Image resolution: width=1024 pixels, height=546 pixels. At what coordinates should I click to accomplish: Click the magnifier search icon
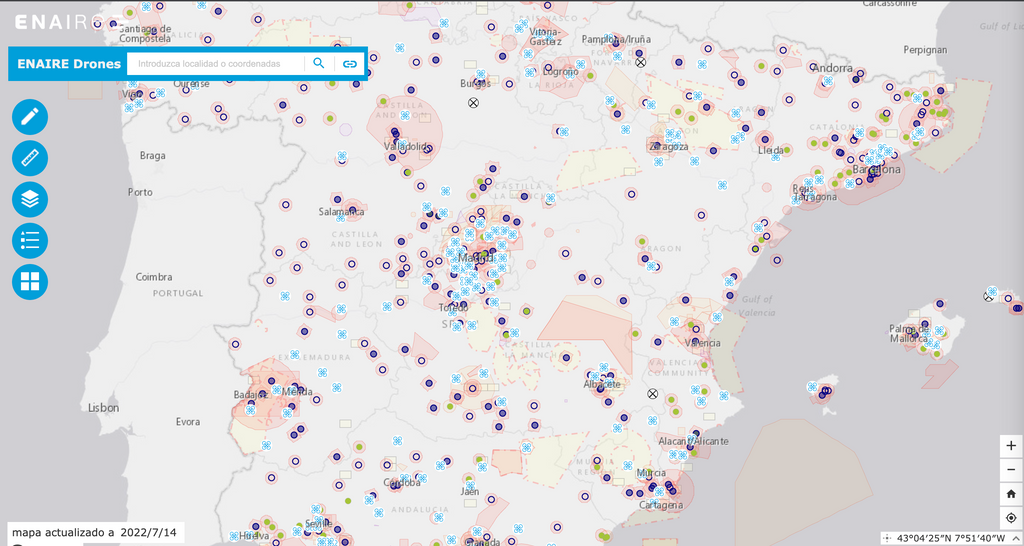319,63
